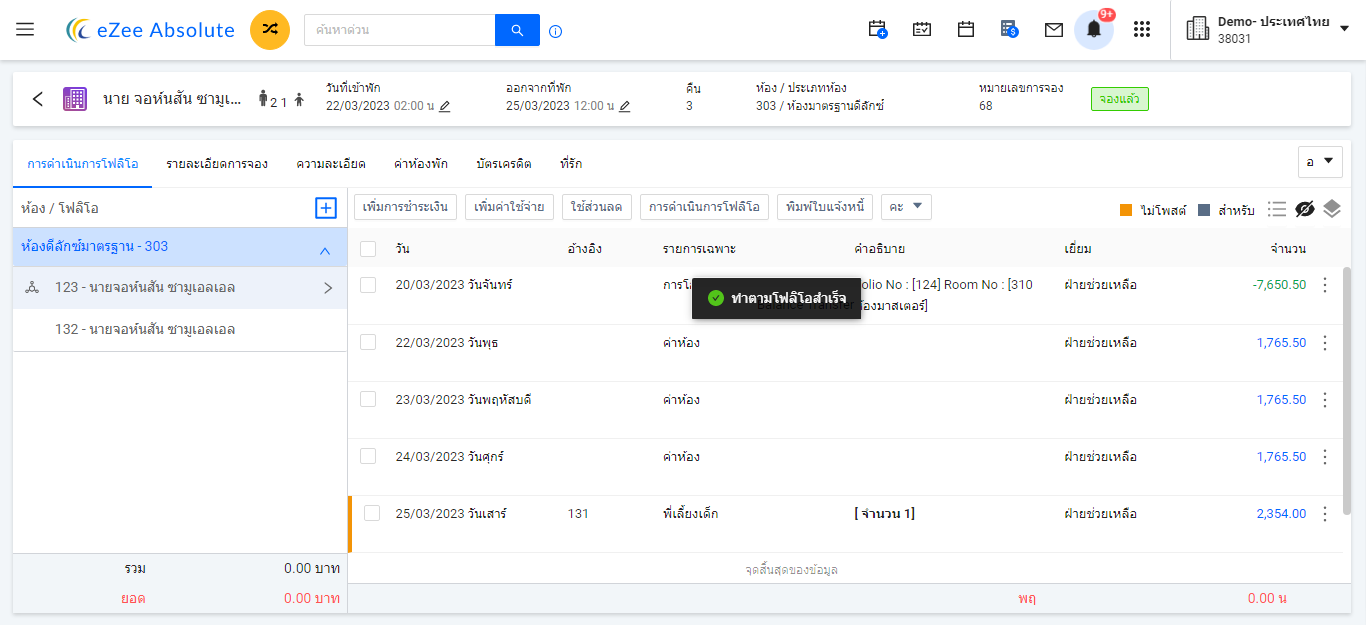Click the green จองแล้ว status badge
Screen dimensions: 1366x625
(1120, 99)
